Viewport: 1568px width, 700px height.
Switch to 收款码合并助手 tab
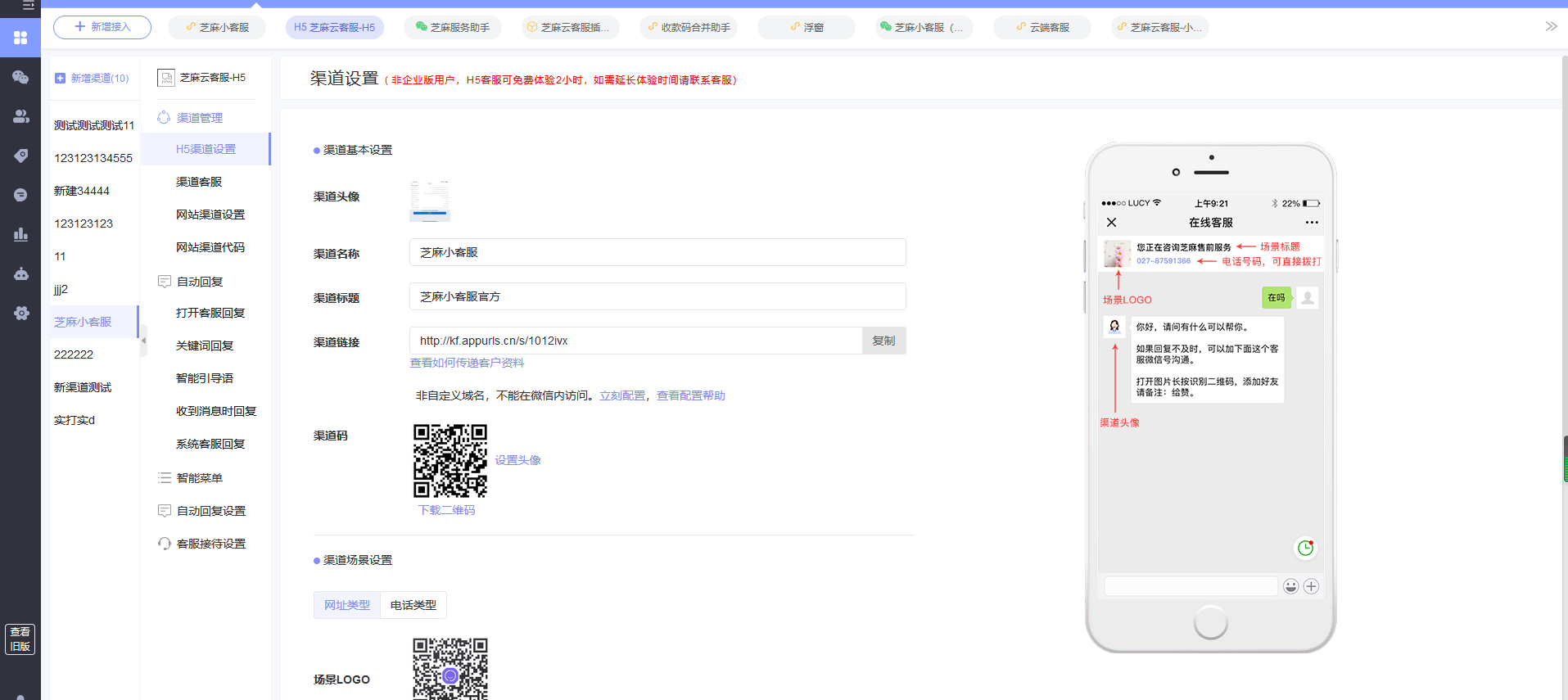[x=689, y=27]
